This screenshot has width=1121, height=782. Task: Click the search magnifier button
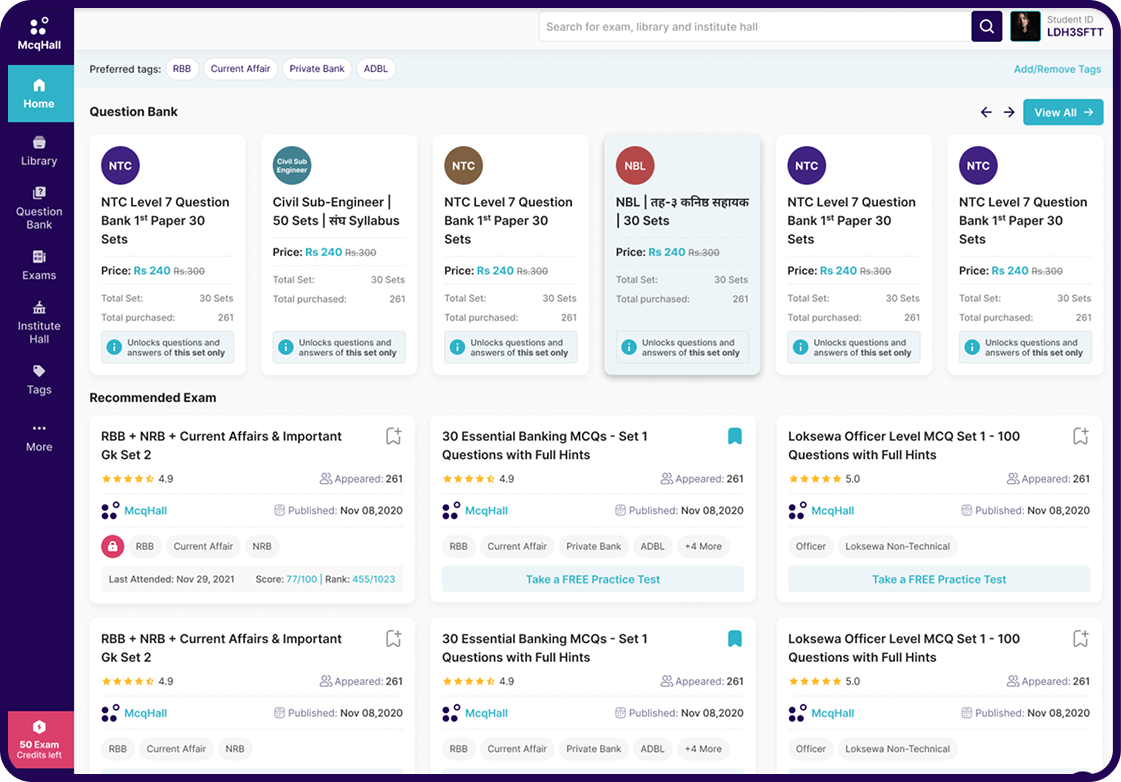click(x=986, y=27)
